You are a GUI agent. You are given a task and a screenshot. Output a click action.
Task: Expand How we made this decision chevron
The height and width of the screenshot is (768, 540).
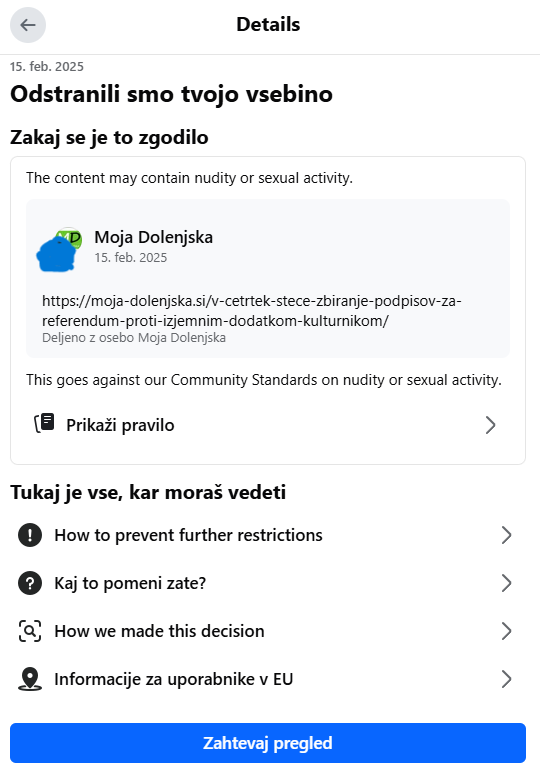click(507, 631)
